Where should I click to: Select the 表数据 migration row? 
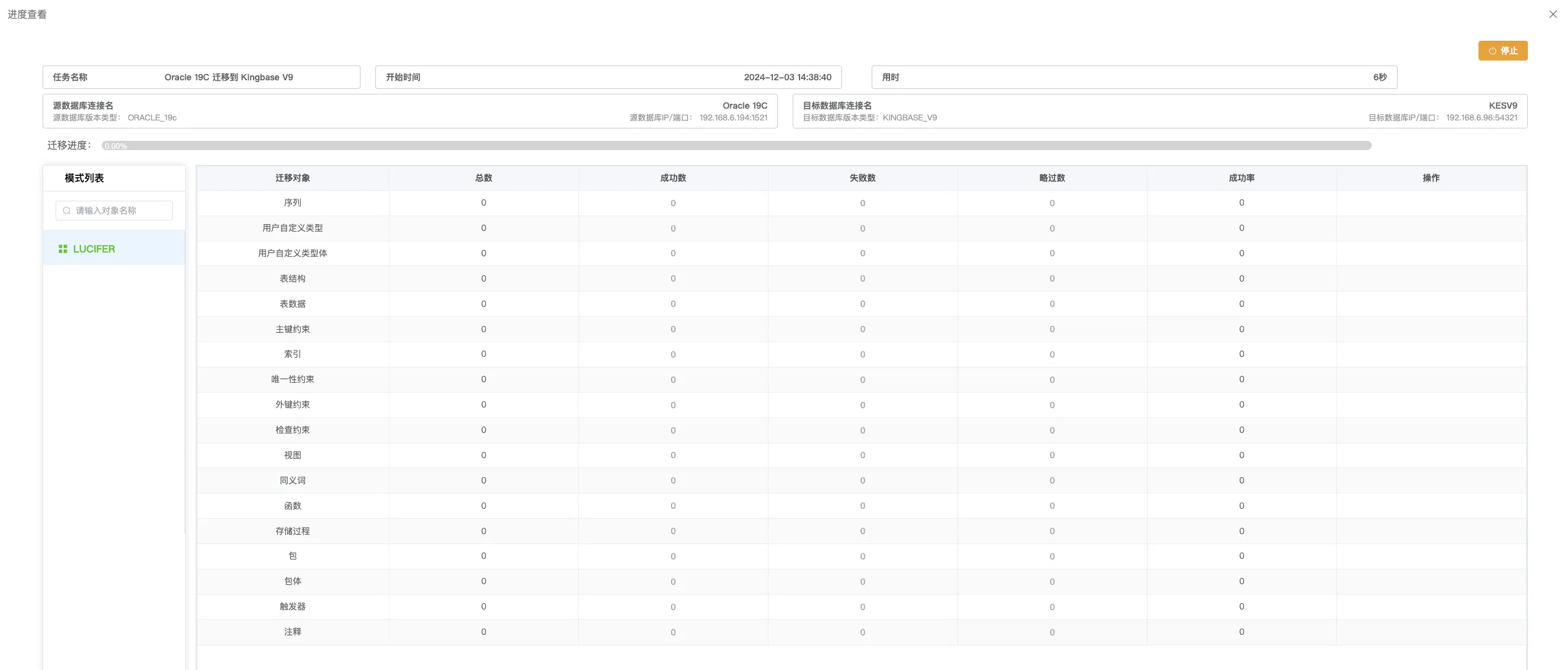293,303
